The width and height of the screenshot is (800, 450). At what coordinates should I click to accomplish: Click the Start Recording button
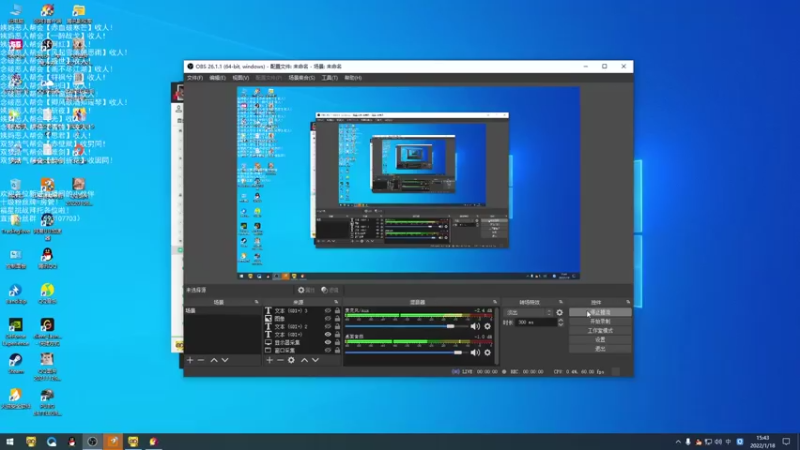click(600, 321)
